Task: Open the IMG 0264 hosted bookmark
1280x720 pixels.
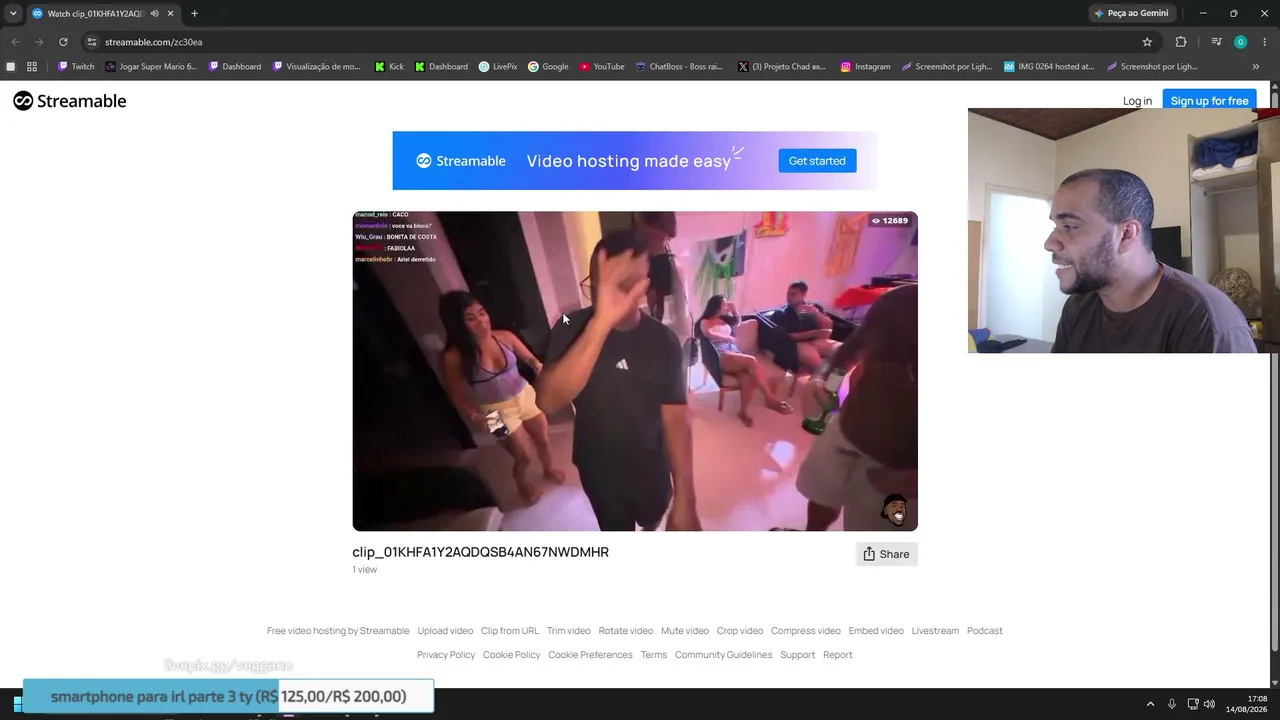Action: point(1049,67)
